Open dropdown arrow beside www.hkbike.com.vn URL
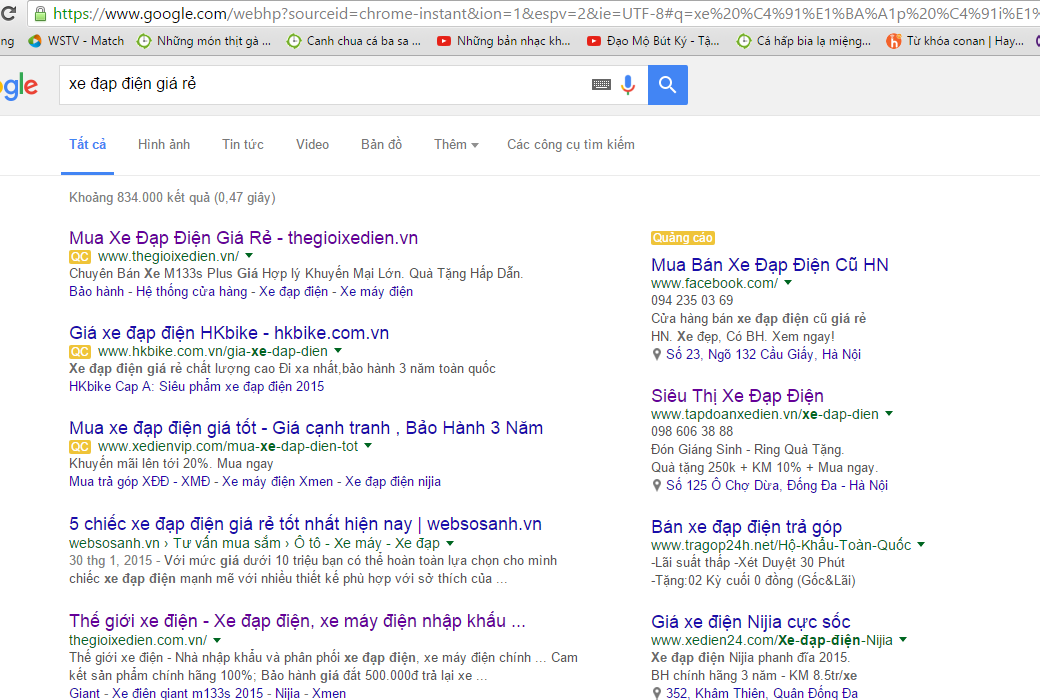The image size is (1040, 700). pyautogui.click(x=338, y=351)
